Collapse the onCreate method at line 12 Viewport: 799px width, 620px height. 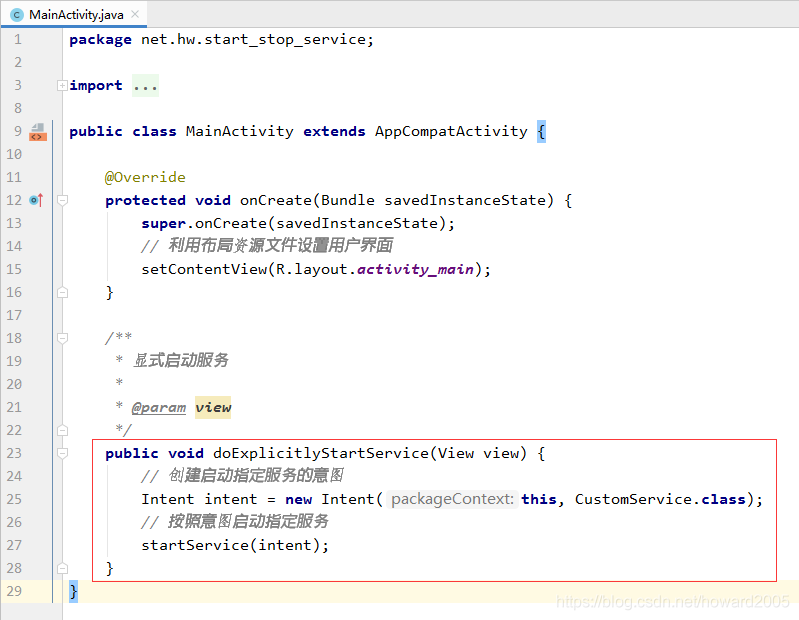coord(62,200)
